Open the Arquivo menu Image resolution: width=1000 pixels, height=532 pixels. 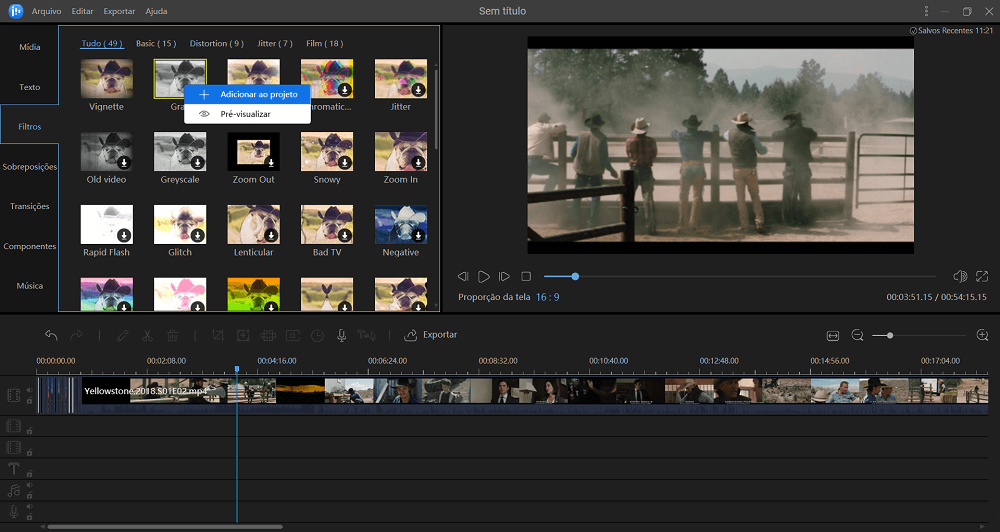coord(47,11)
